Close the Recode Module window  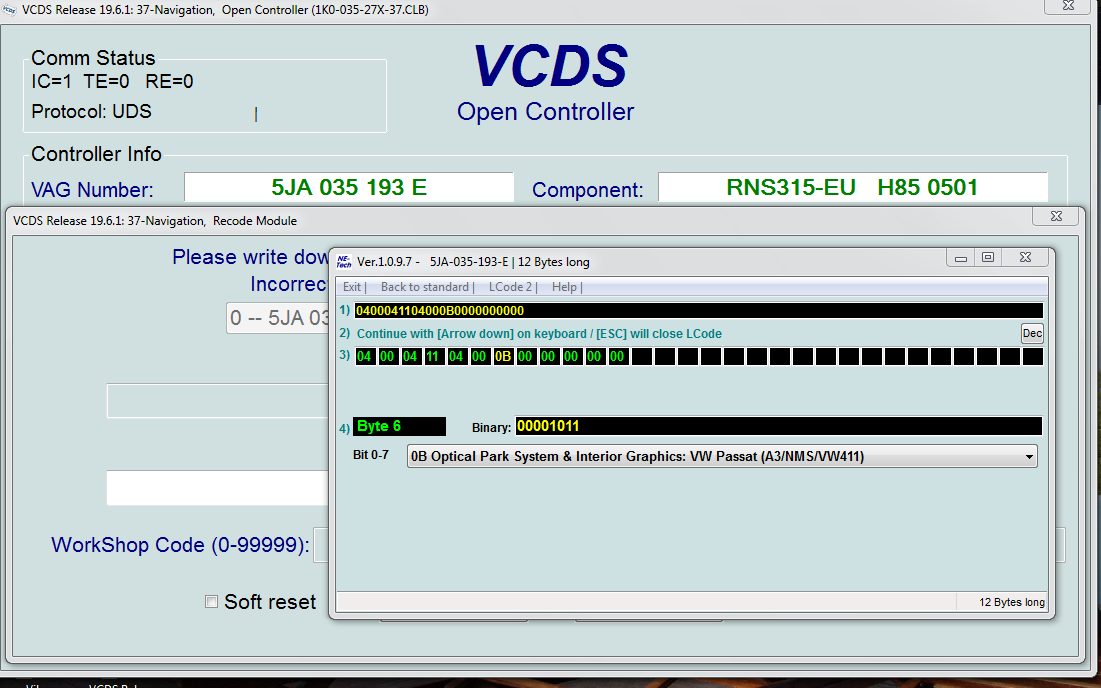pos(1056,216)
